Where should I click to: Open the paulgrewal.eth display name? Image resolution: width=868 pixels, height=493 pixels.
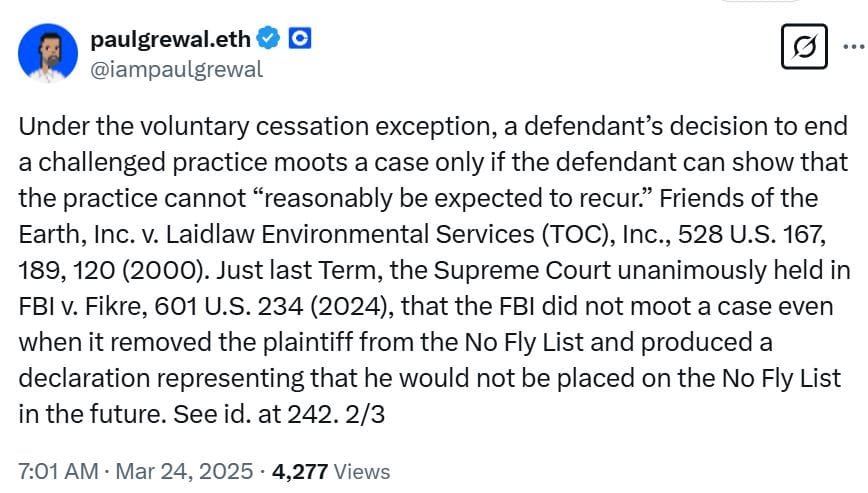pos(170,39)
